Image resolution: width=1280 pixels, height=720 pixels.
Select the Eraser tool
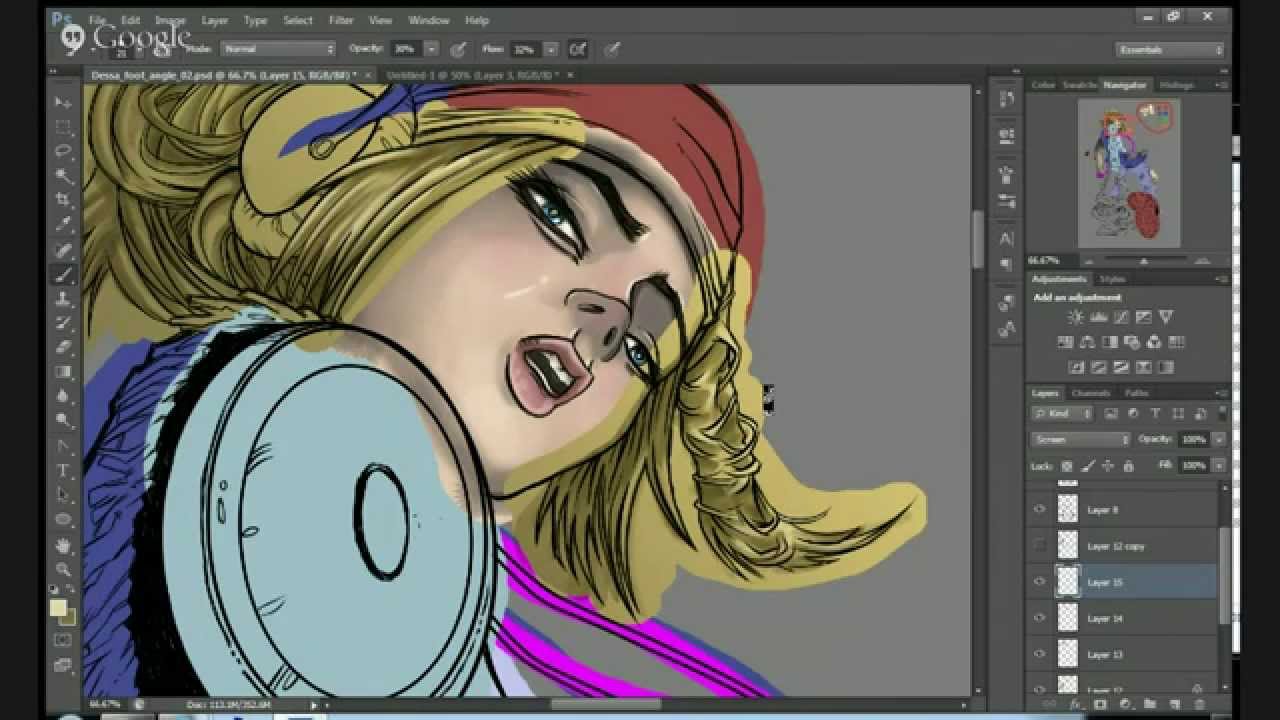[x=63, y=348]
